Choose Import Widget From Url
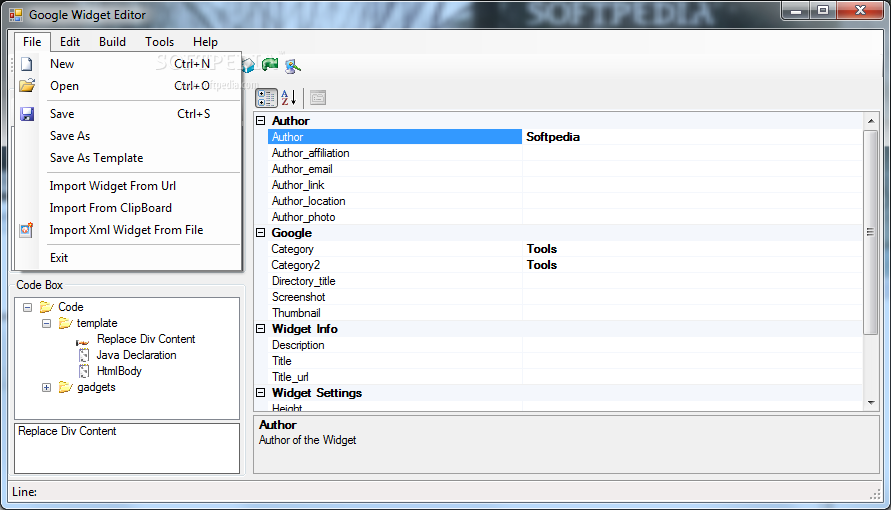Image resolution: width=891 pixels, height=510 pixels. (129, 186)
